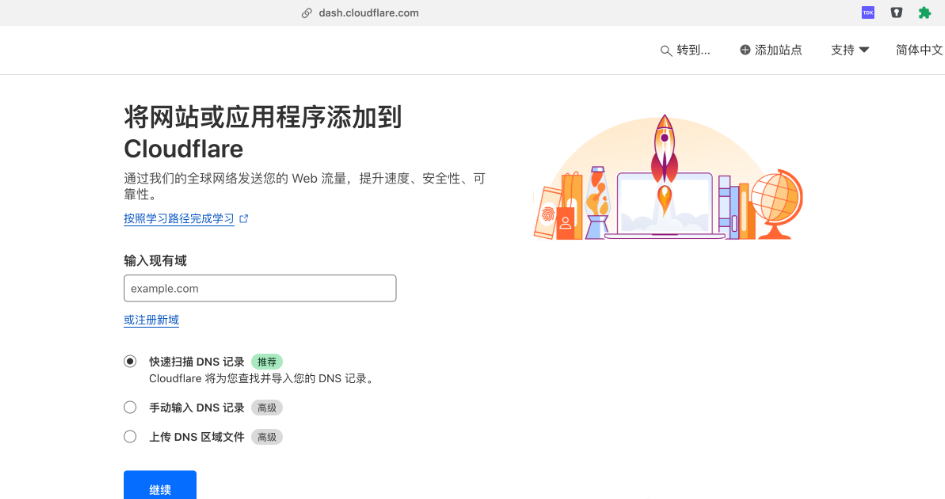This screenshot has width=945, height=499.
Task: Open the purple TDK browser extension
Action: click(868, 13)
